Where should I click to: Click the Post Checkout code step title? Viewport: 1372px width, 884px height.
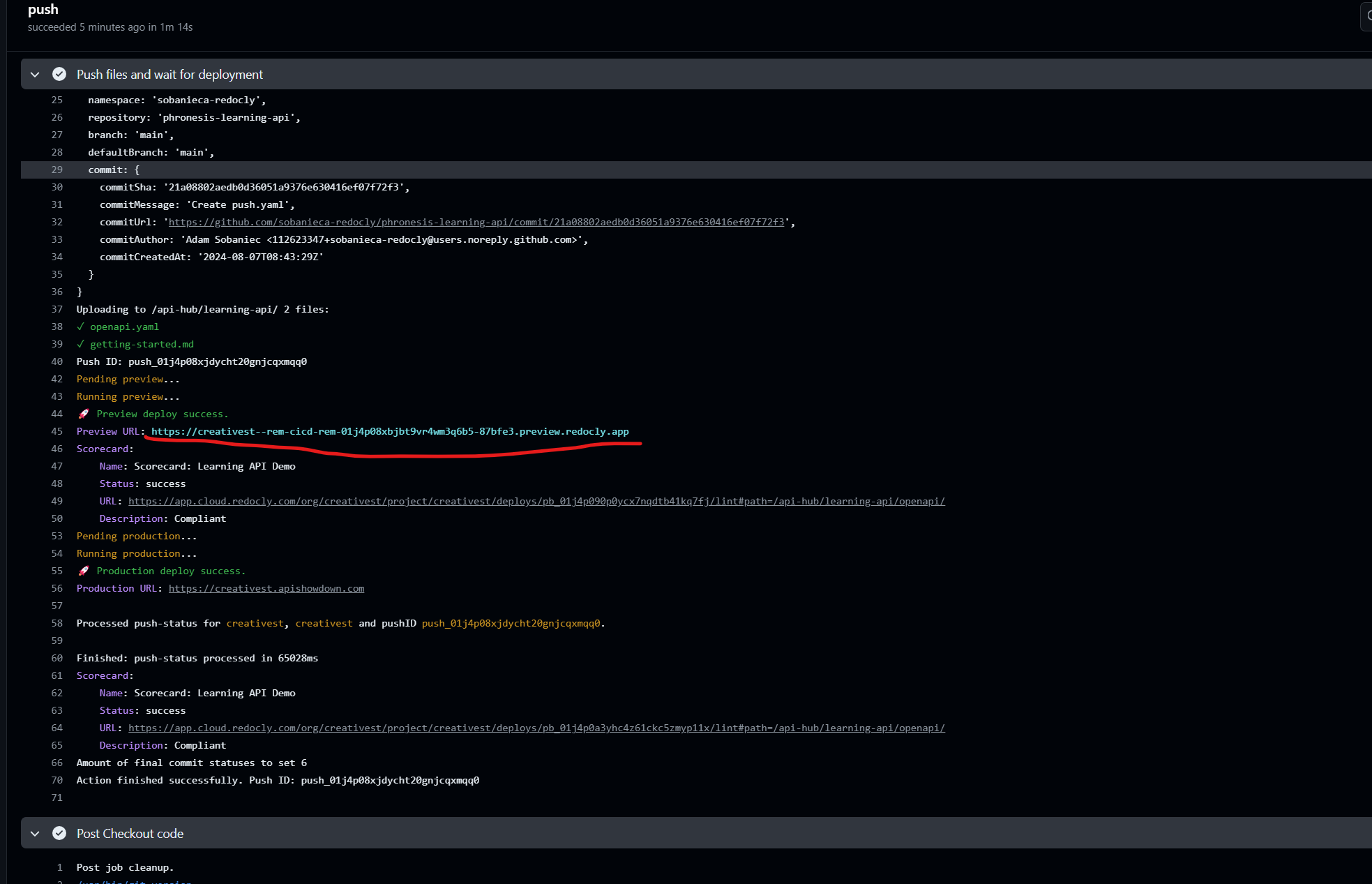(x=130, y=834)
